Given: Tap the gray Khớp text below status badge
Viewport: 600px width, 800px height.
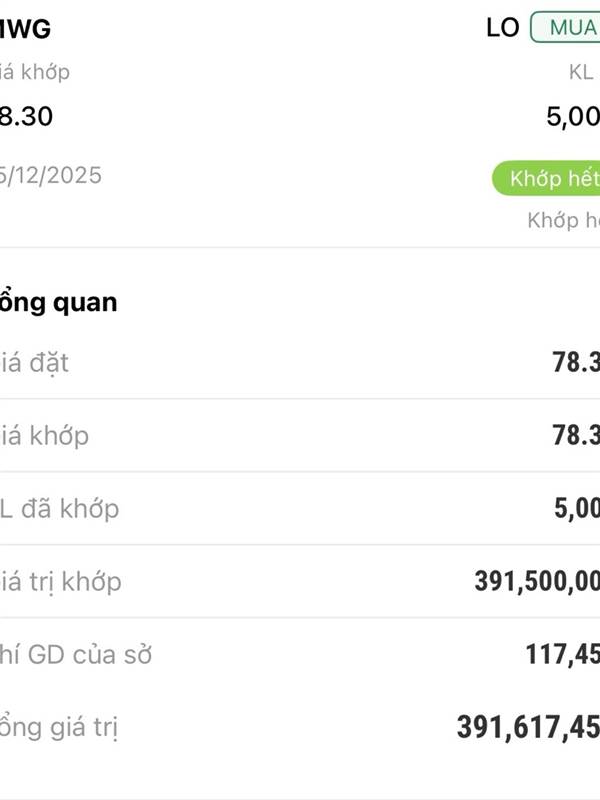Looking at the screenshot, I should click(x=563, y=220).
